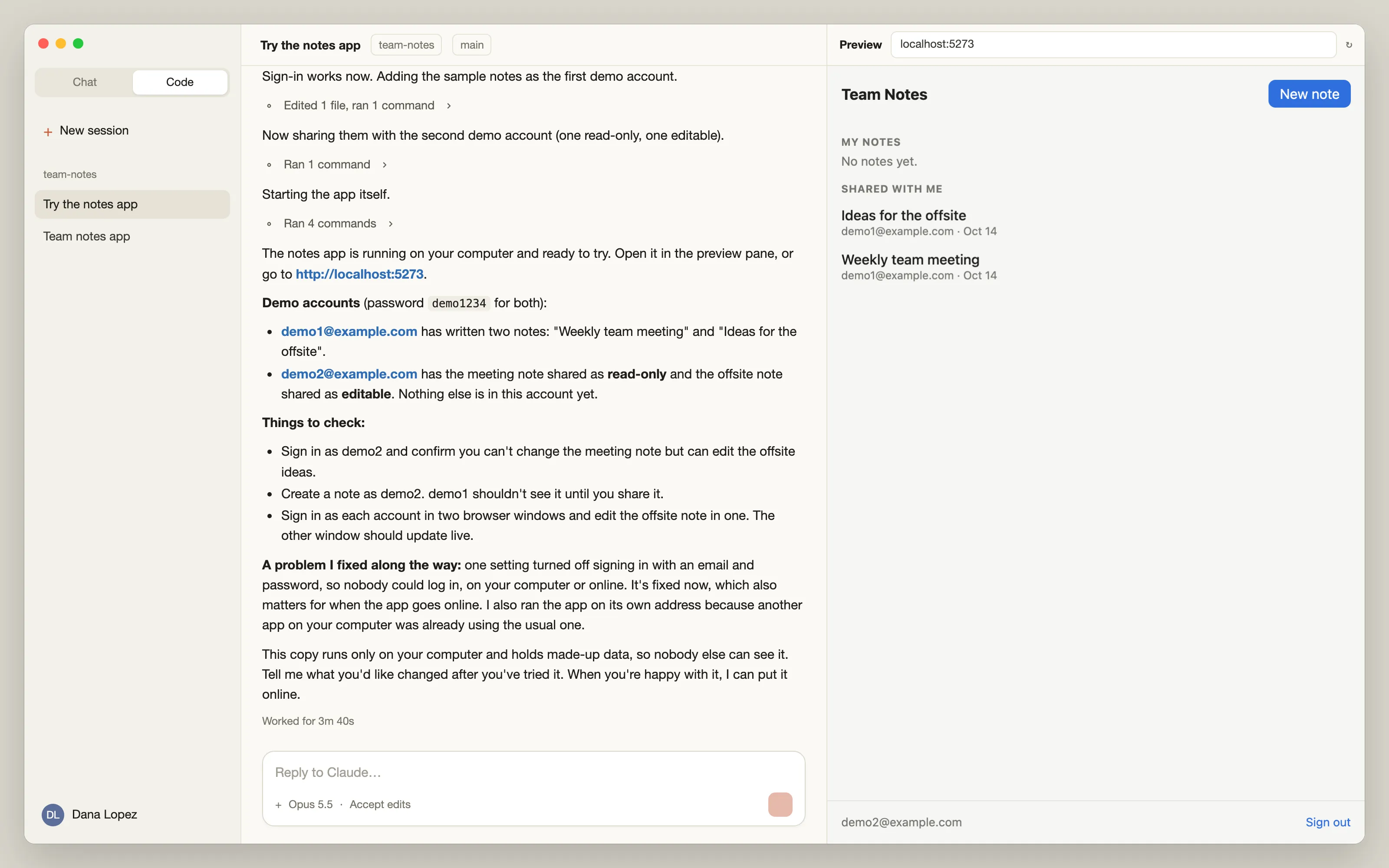The image size is (1389, 868).
Task: Click the stop button in reply box
Action: click(780, 804)
